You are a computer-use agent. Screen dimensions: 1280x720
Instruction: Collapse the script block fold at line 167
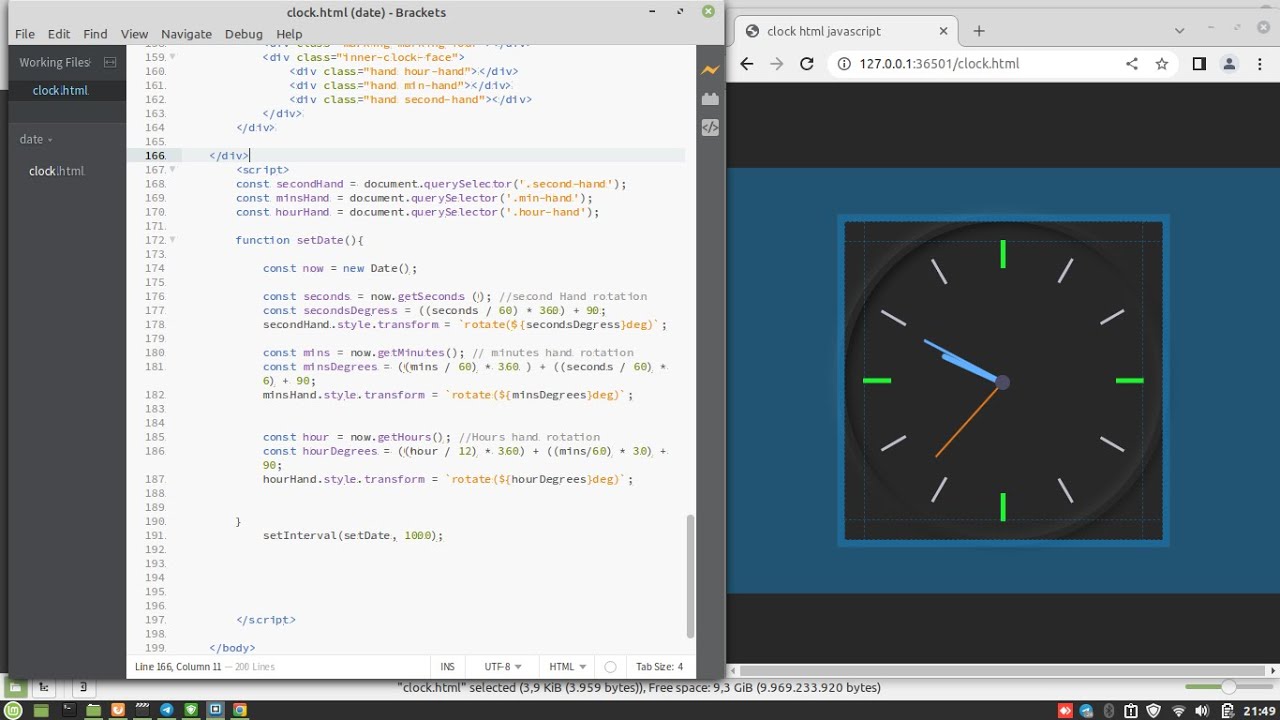pyautogui.click(x=172, y=169)
